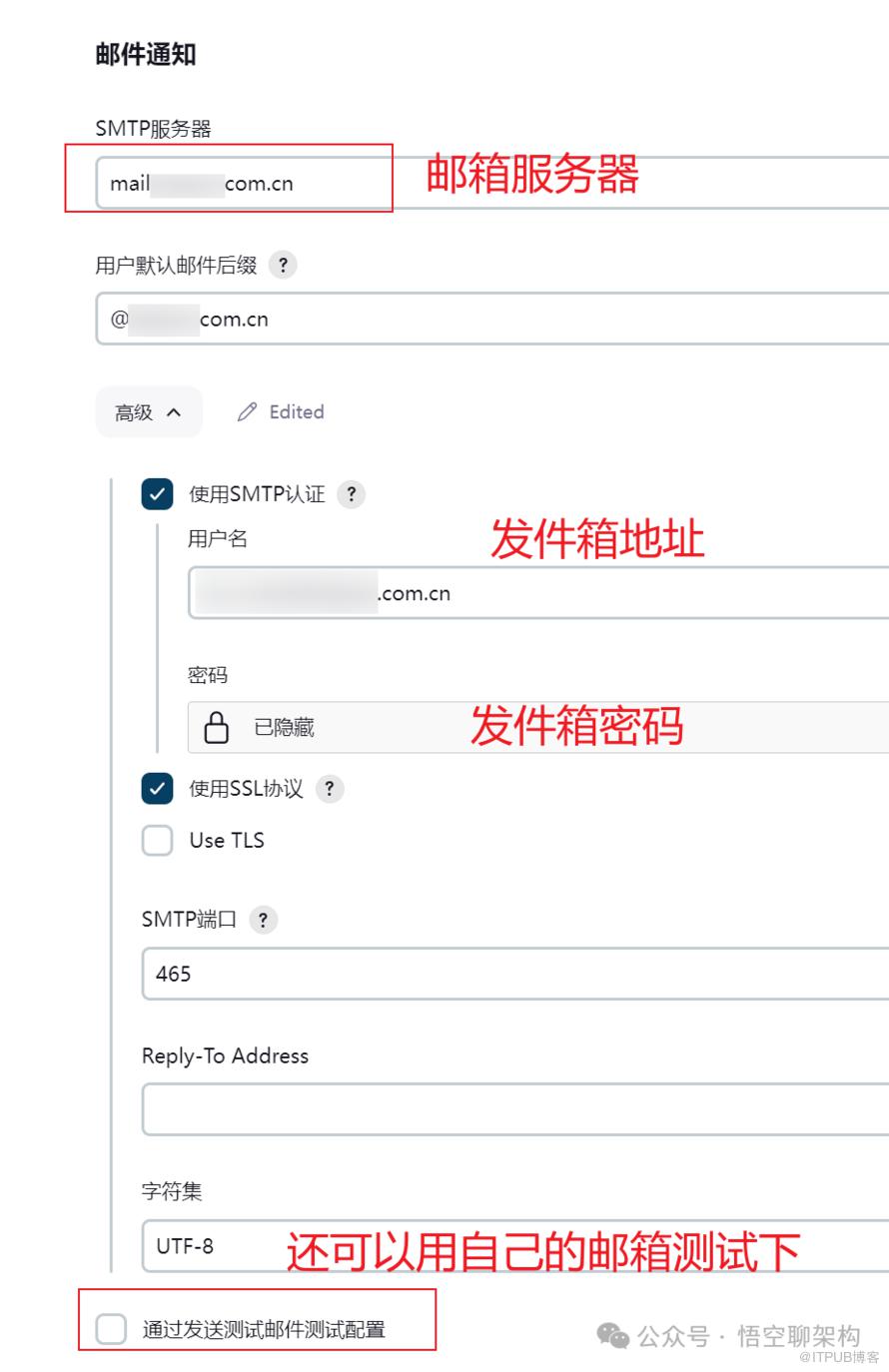
Task: Focus the Reply-To Address field
Action: 515,1110
